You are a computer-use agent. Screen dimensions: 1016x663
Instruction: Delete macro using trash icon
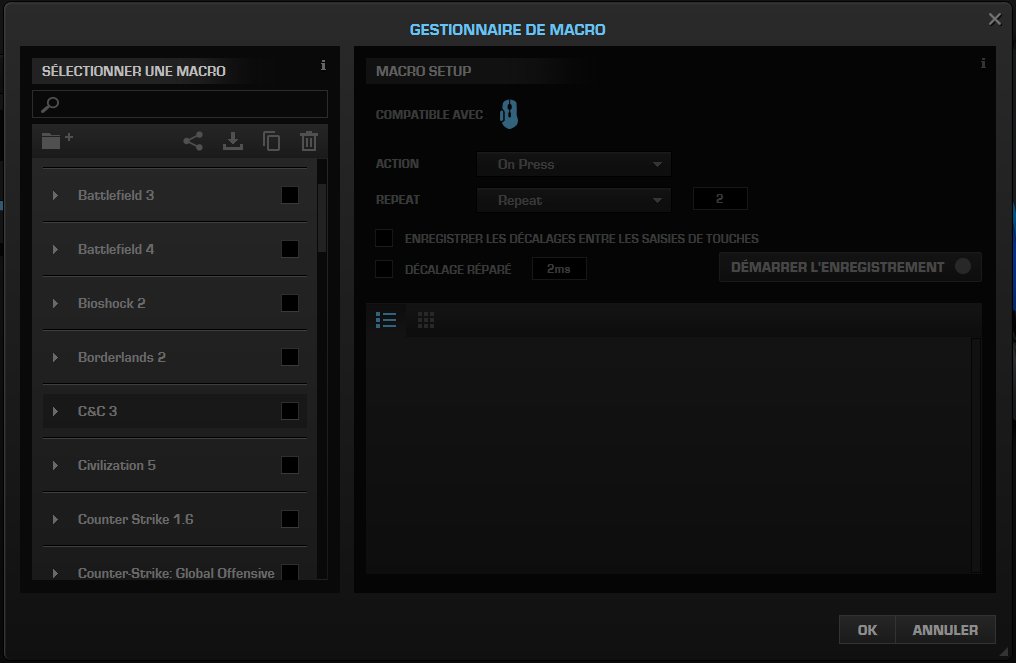(x=308, y=140)
